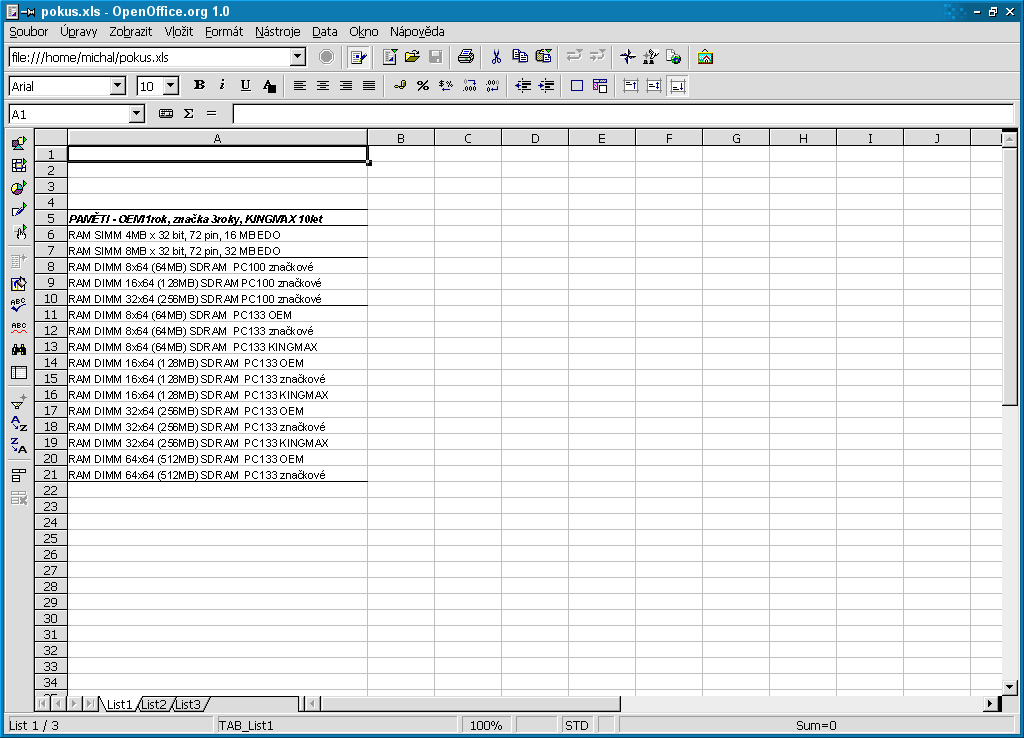
Task: Click the horizontal scrollbar right arrow
Action: [991, 703]
